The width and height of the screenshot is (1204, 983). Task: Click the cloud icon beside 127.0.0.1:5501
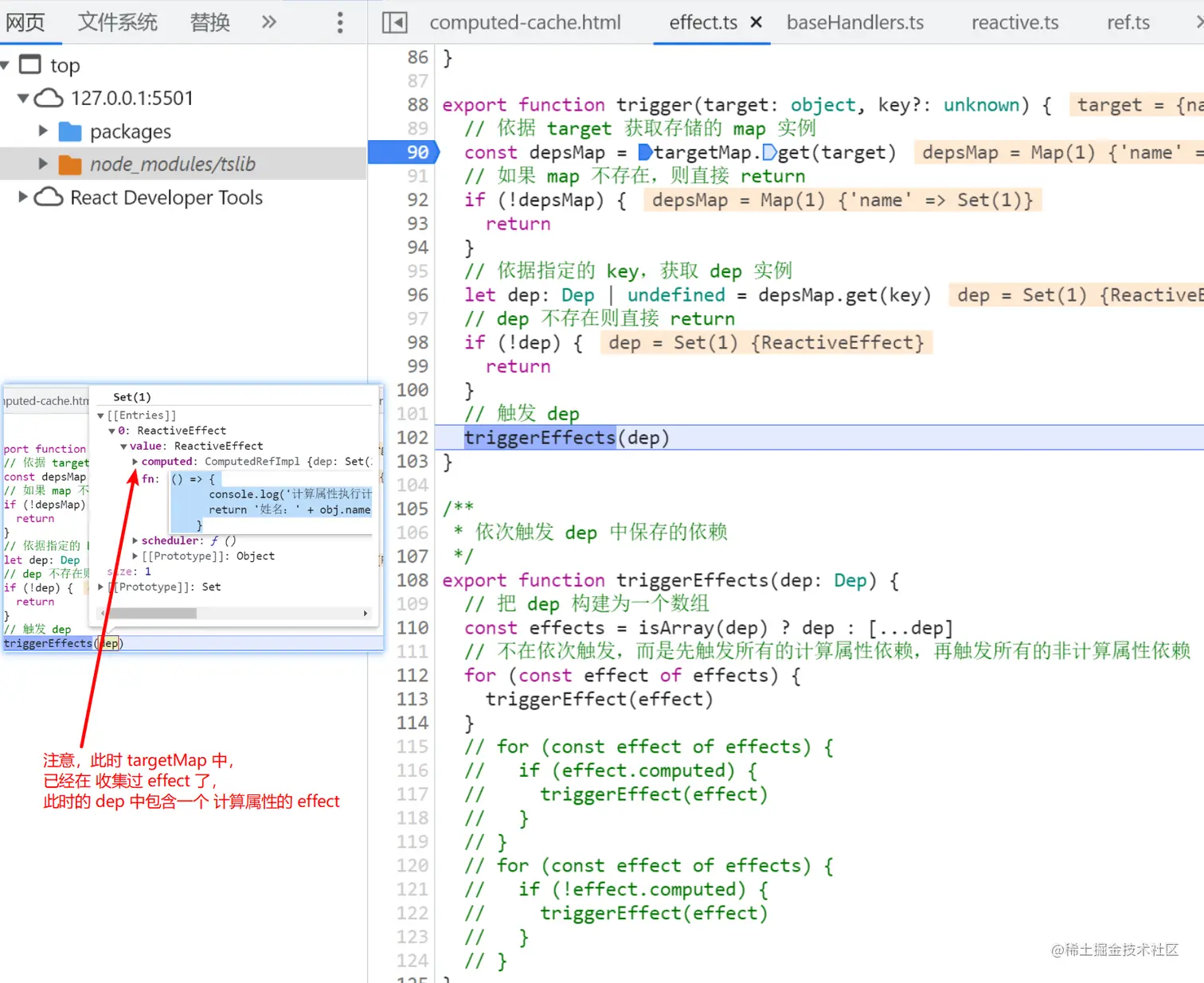click(x=49, y=98)
